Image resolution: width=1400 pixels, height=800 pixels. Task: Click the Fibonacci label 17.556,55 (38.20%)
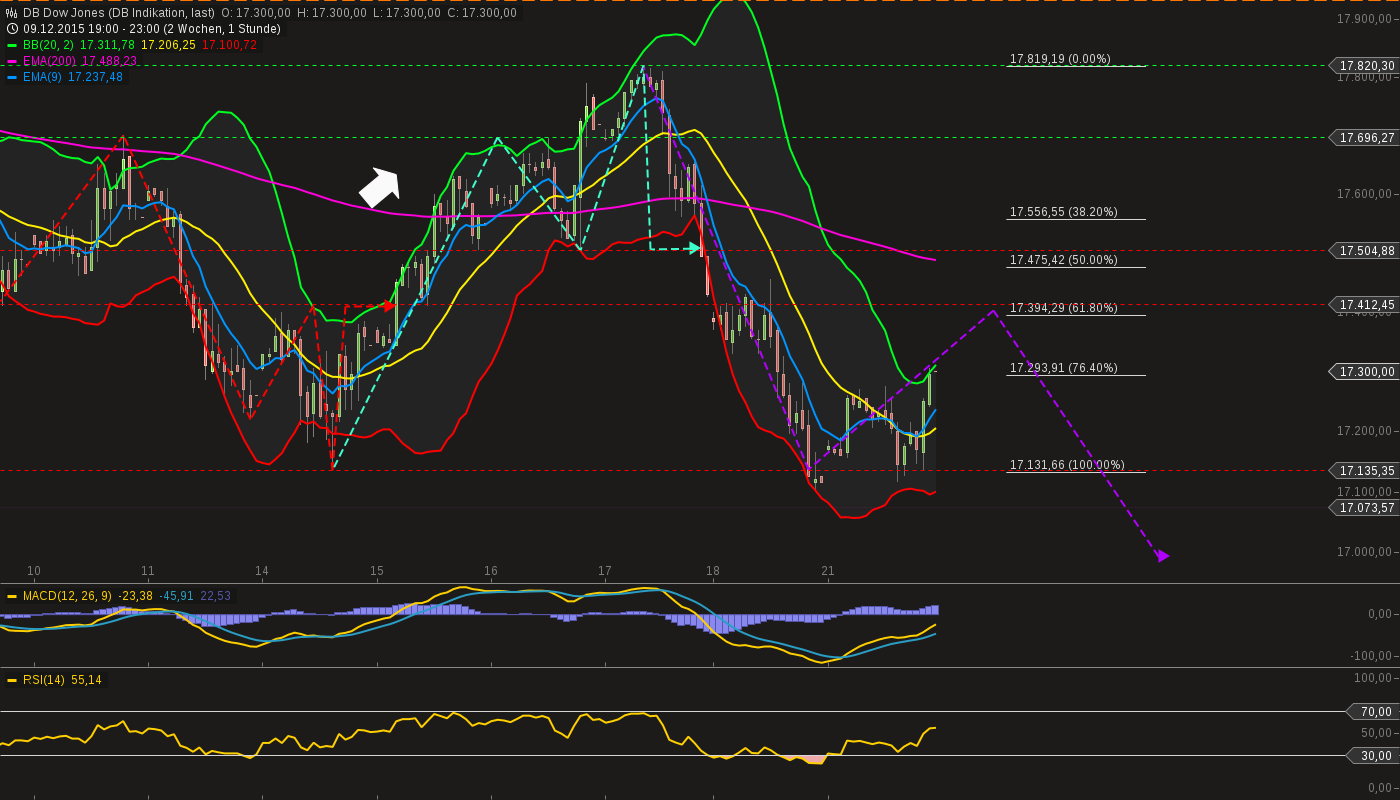[x=1064, y=212]
